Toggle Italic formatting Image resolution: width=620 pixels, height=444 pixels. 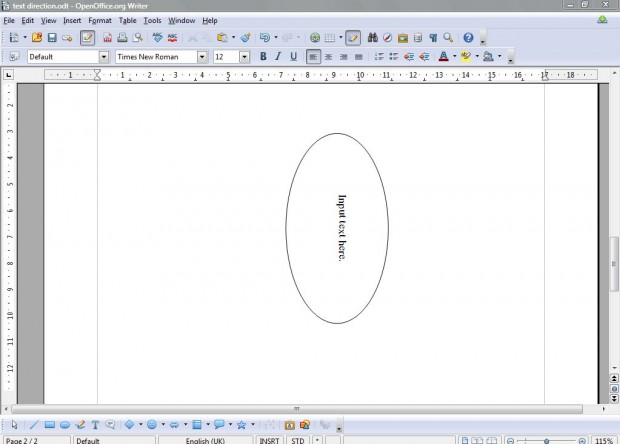click(x=278, y=57)
